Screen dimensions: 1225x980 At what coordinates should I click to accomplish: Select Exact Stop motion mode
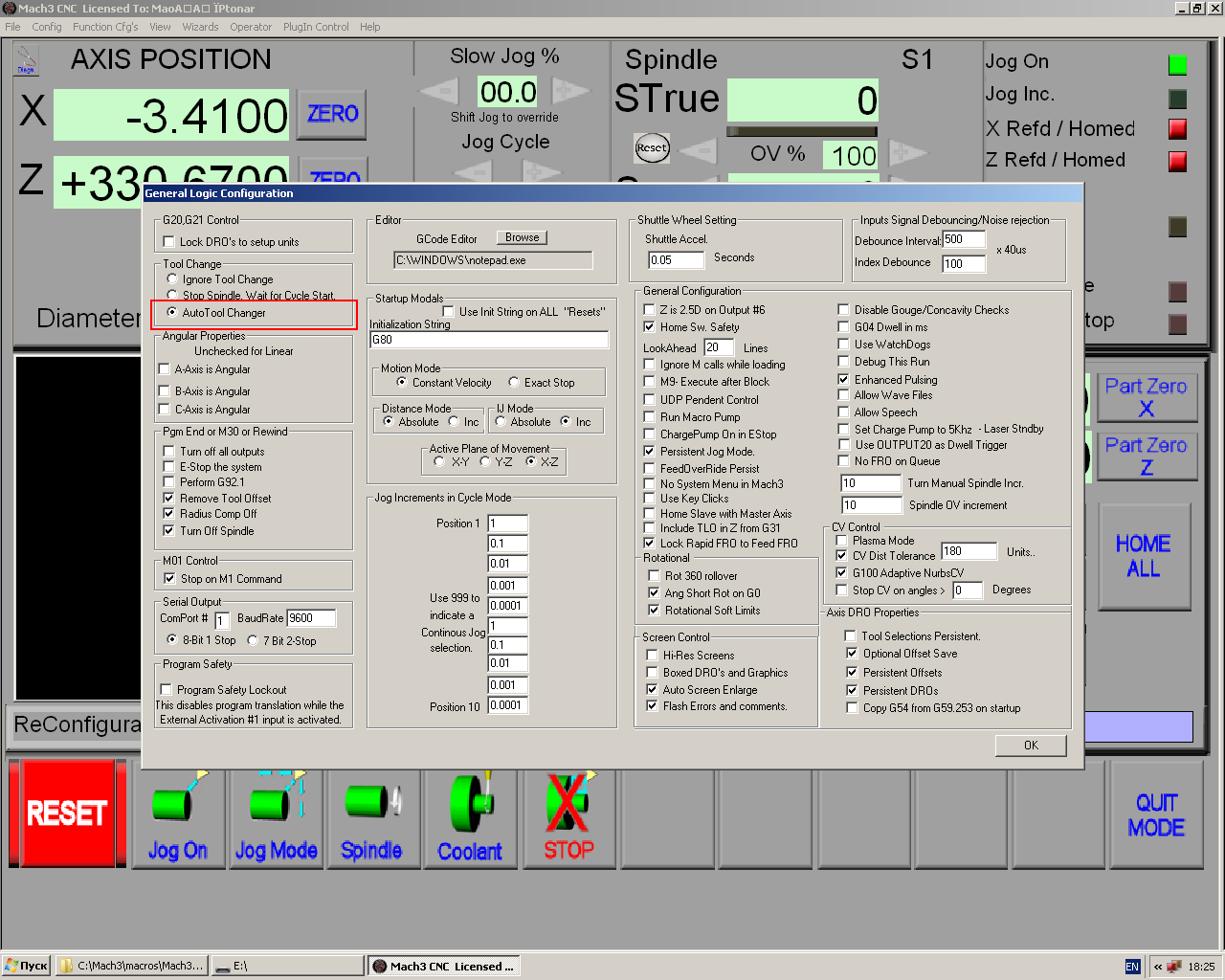(x=514, y=382)
